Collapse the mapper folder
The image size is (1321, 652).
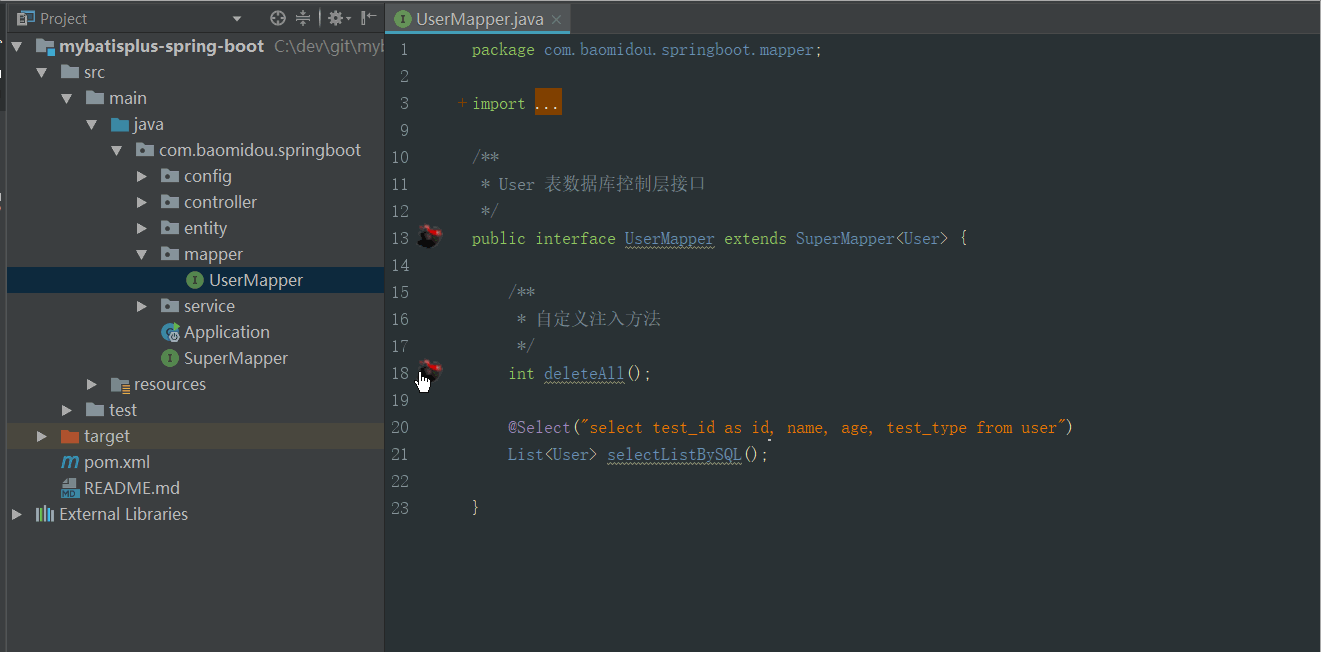click(142, 253)
